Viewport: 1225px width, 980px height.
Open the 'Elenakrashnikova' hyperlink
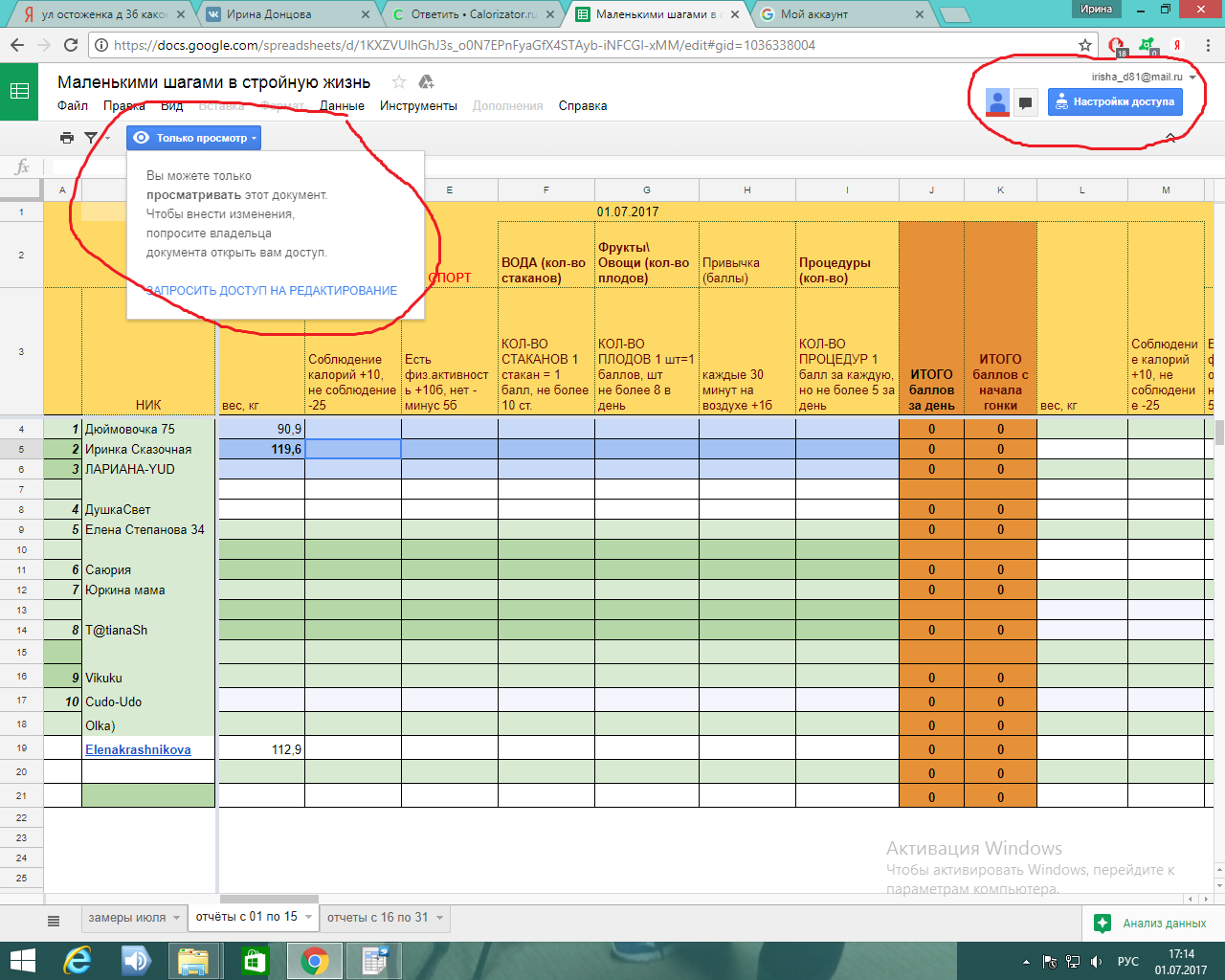pos(138,749)
